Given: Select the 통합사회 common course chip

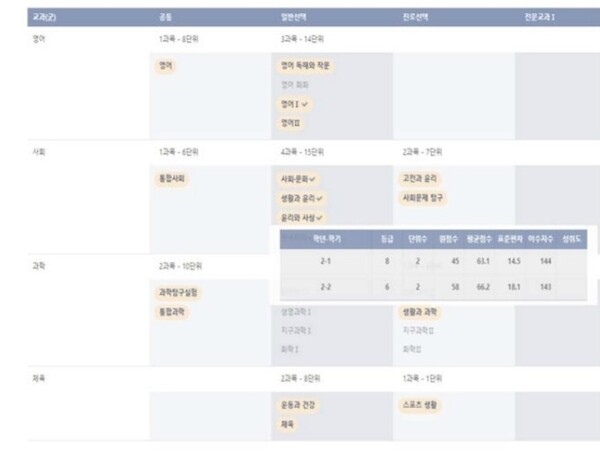Looking at the screenshot, I should click(172, 179).
